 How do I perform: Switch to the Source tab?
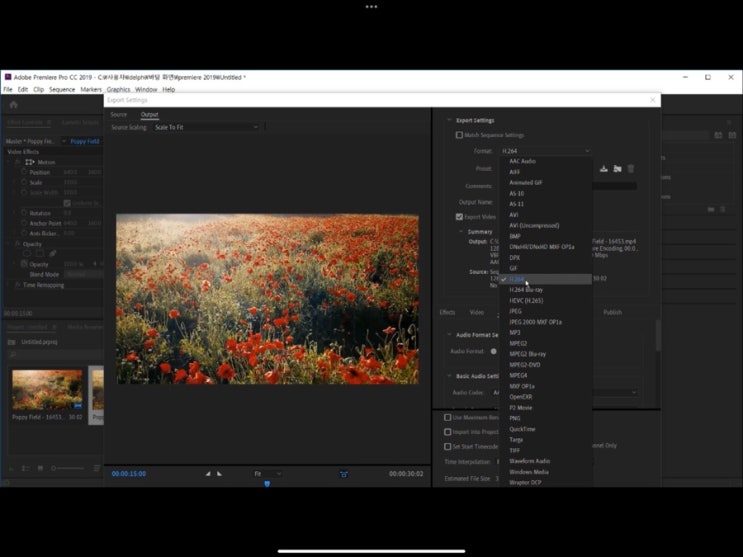[x=119, y=115]
